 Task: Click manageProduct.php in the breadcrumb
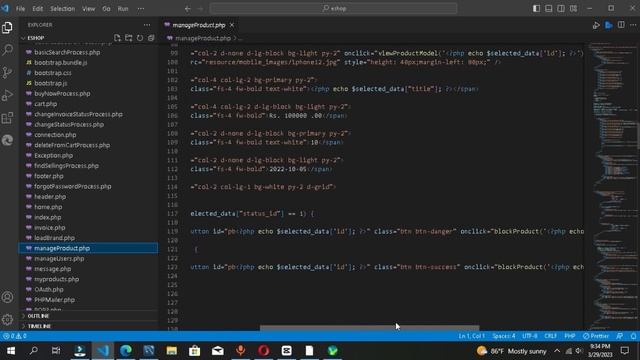click(203, 38)
